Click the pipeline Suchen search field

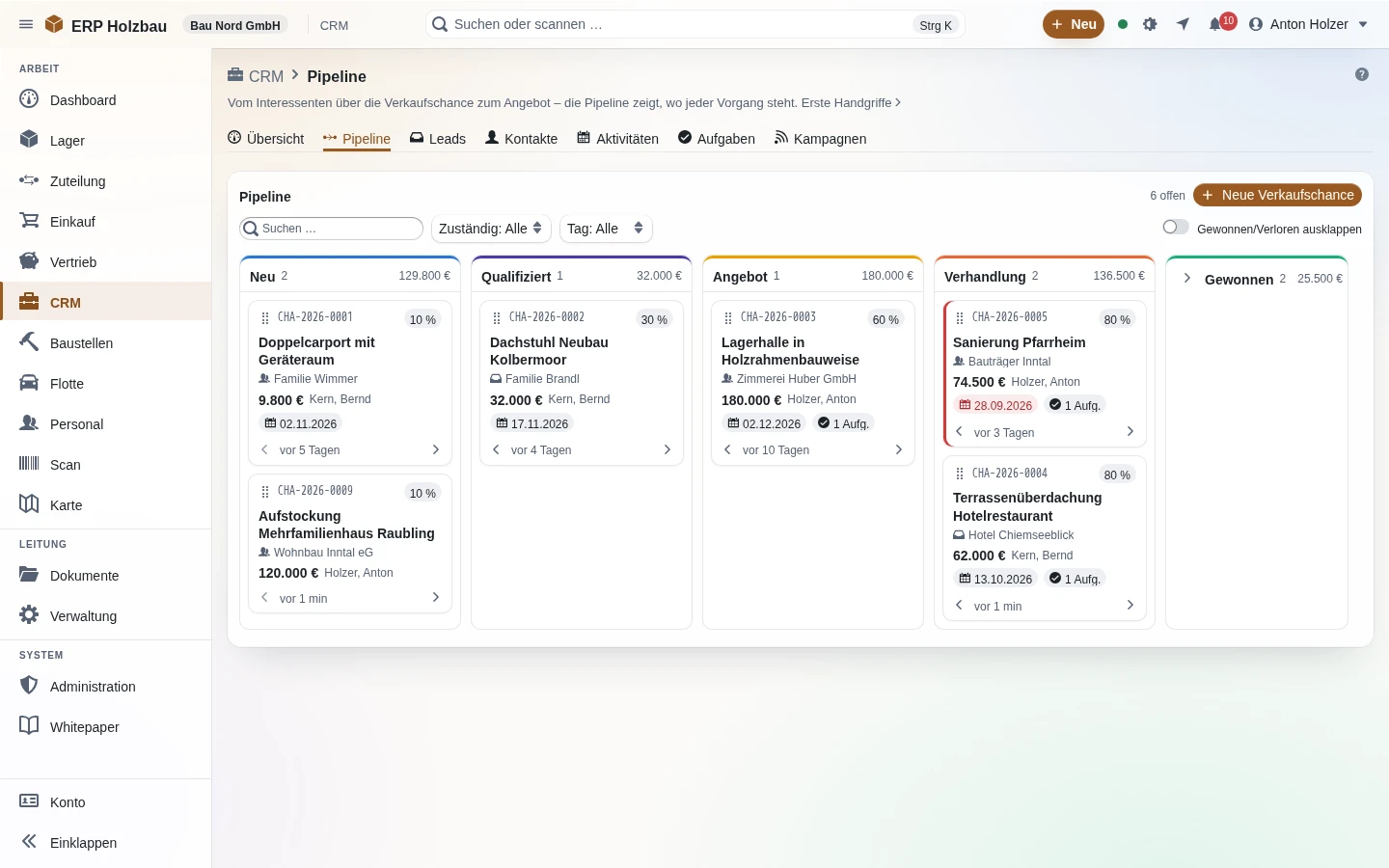pos(331,229)
